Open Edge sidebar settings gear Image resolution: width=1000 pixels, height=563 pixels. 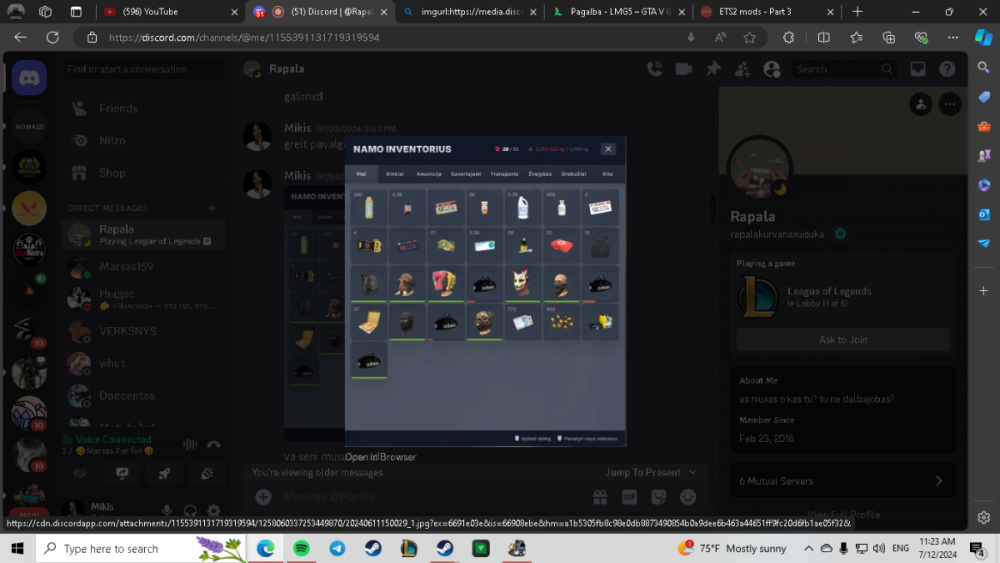coord(984,517)
